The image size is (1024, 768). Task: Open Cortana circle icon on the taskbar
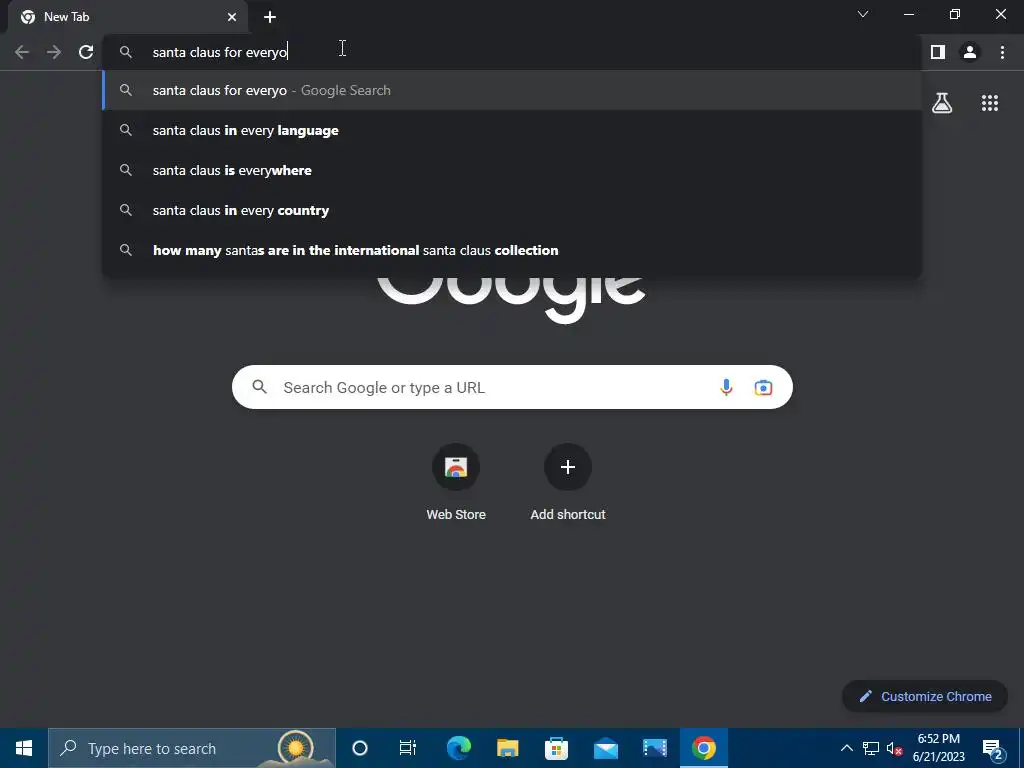tap(360, 748)
